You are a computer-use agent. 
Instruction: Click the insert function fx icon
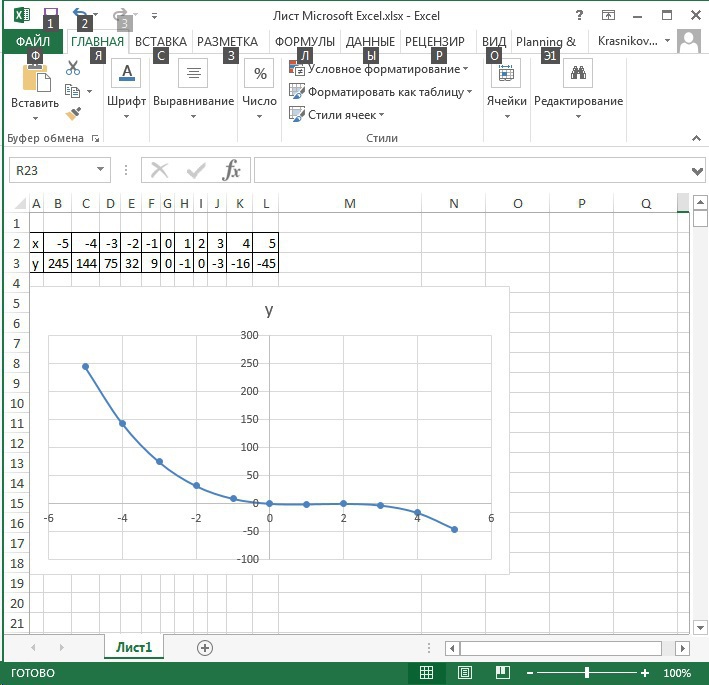coord(231,170)
